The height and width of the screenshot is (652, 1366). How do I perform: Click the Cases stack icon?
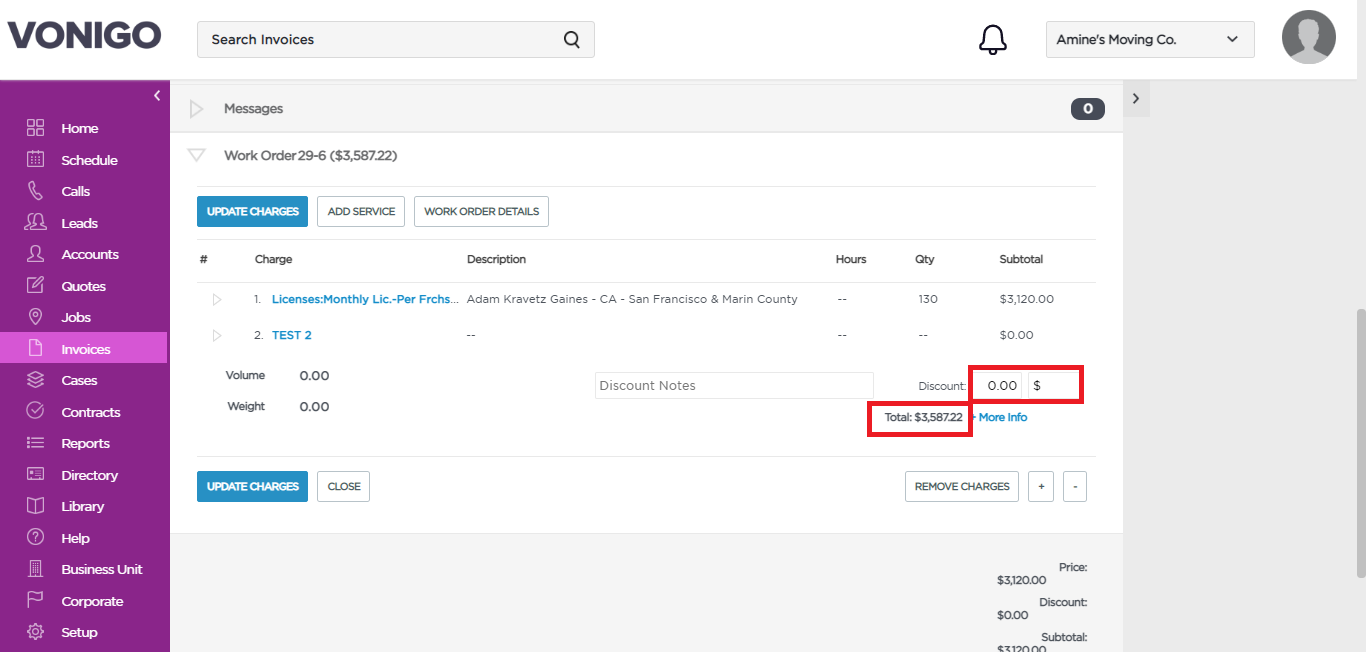[36, 380]
